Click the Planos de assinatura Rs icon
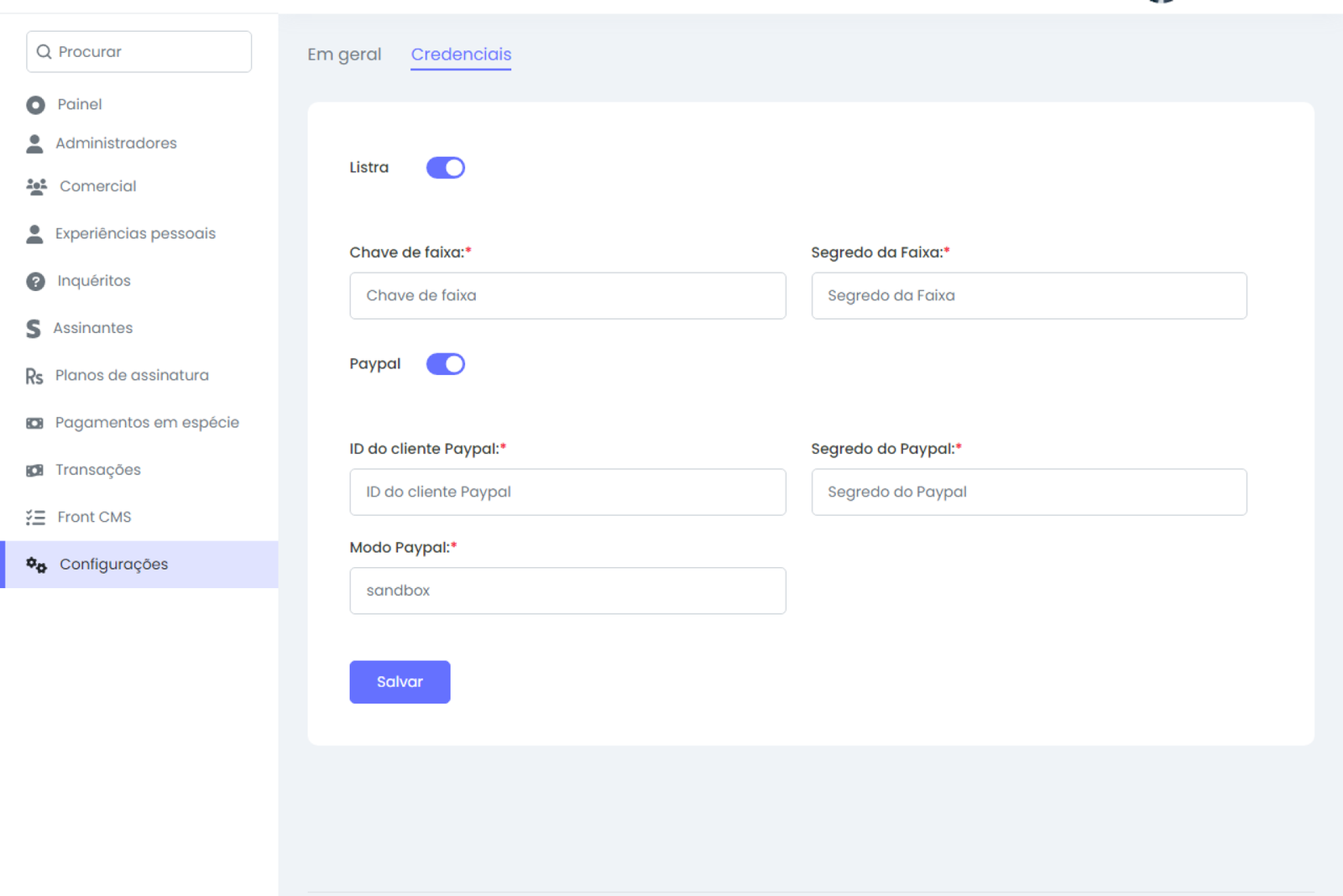1343x896 pixels. 34,376
